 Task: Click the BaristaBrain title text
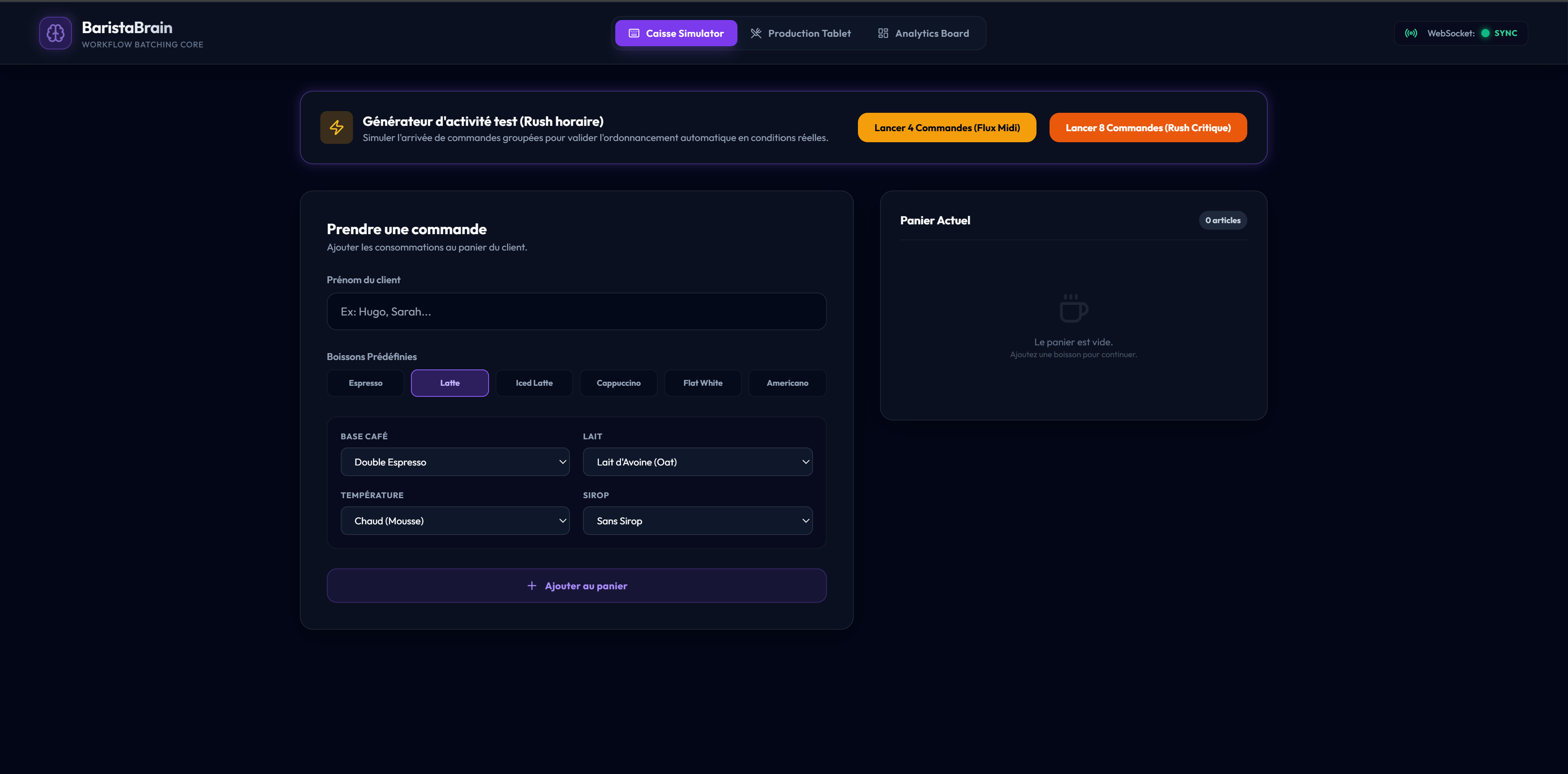(x=127, y=27)
